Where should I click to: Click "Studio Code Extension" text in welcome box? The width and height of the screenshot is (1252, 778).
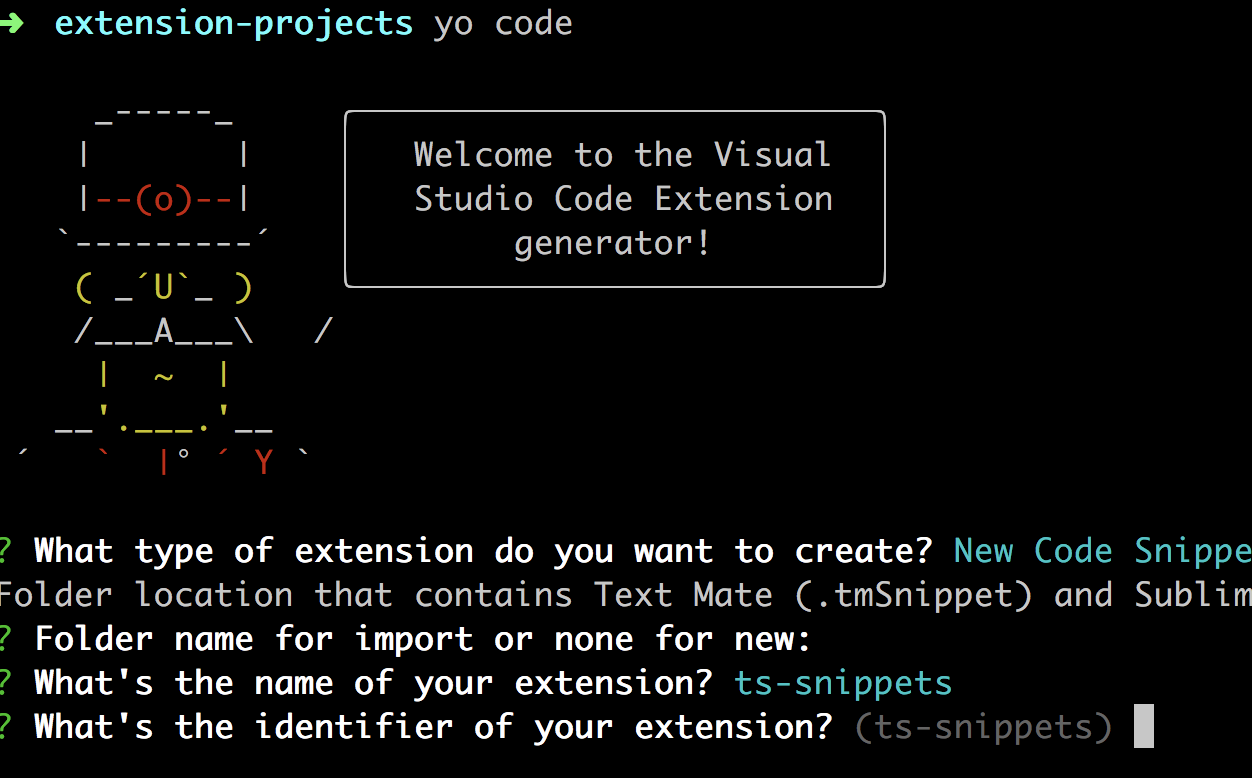pyautogui.click(x=623, y=199)
